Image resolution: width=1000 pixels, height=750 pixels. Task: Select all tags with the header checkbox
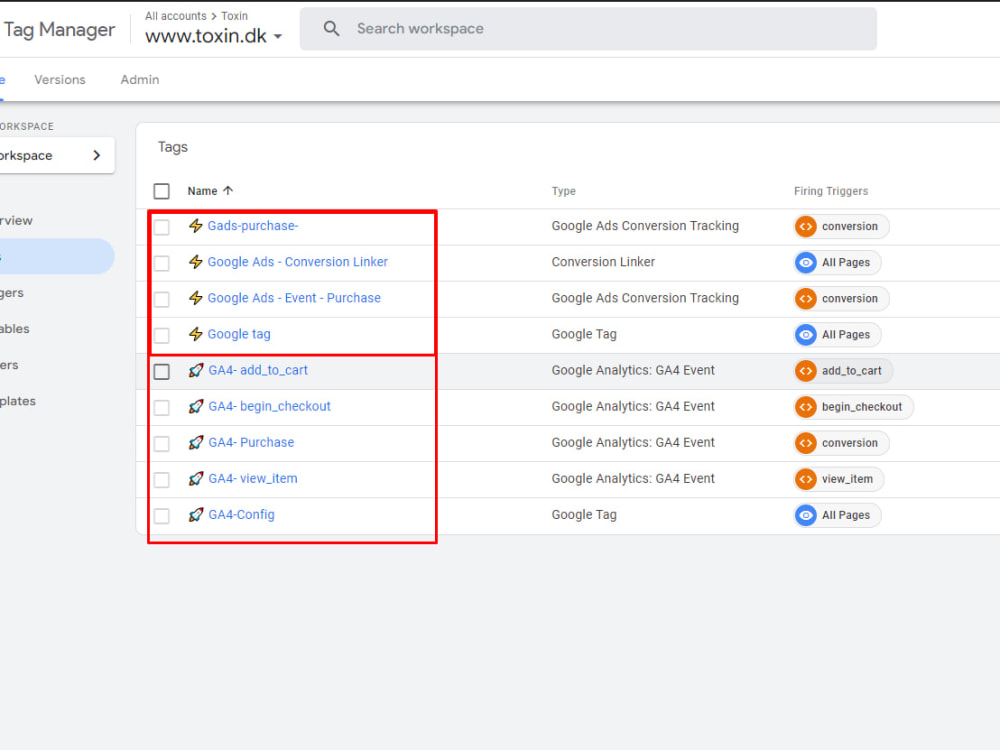161,190
